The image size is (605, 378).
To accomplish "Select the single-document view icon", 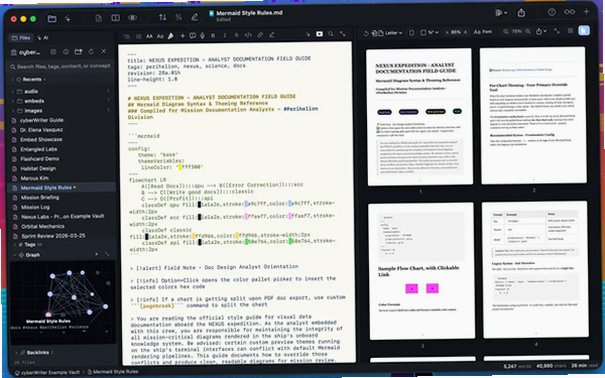I will [99, 18].
